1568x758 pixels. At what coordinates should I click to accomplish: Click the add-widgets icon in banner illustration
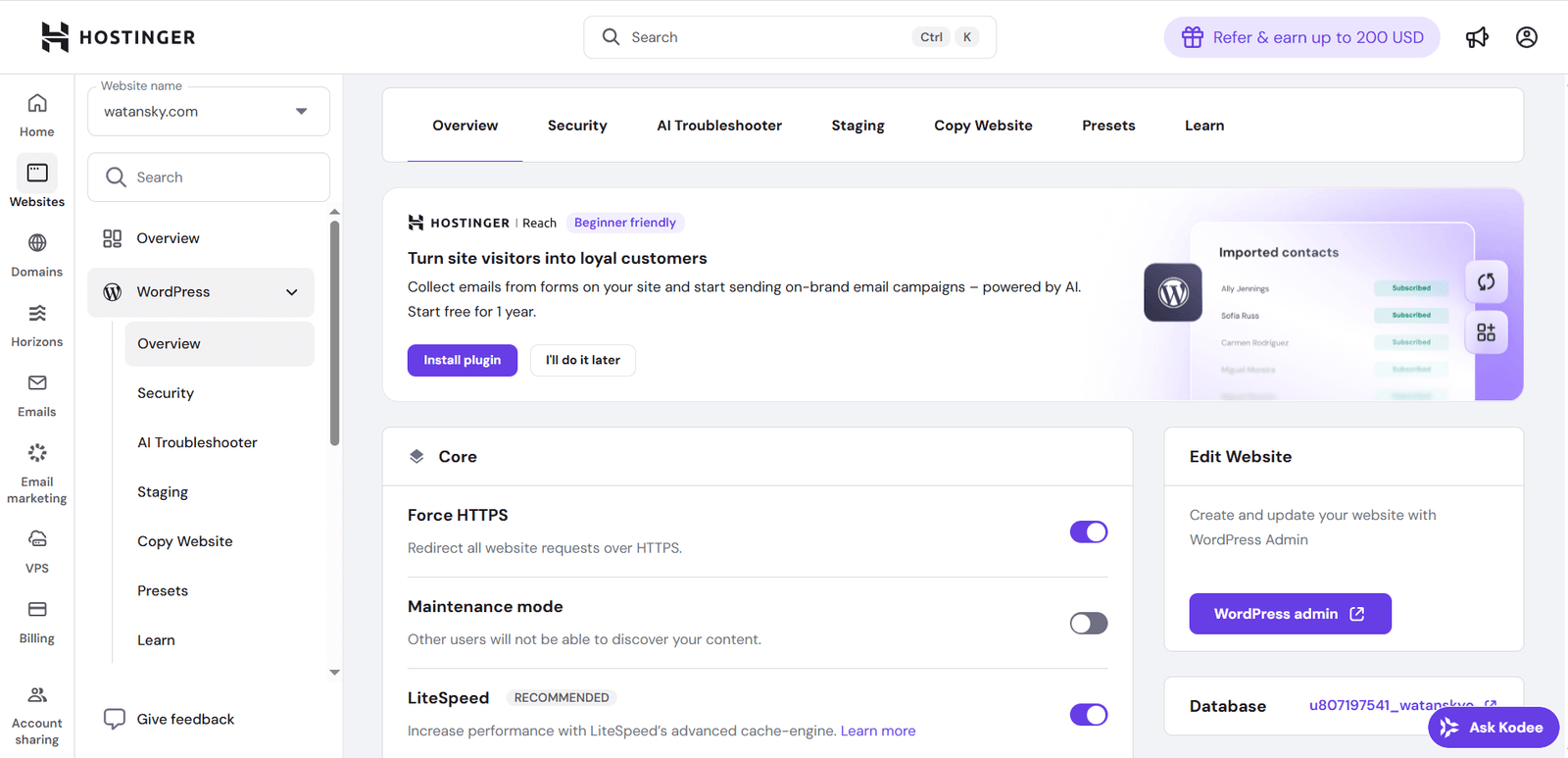point(1487,332)
